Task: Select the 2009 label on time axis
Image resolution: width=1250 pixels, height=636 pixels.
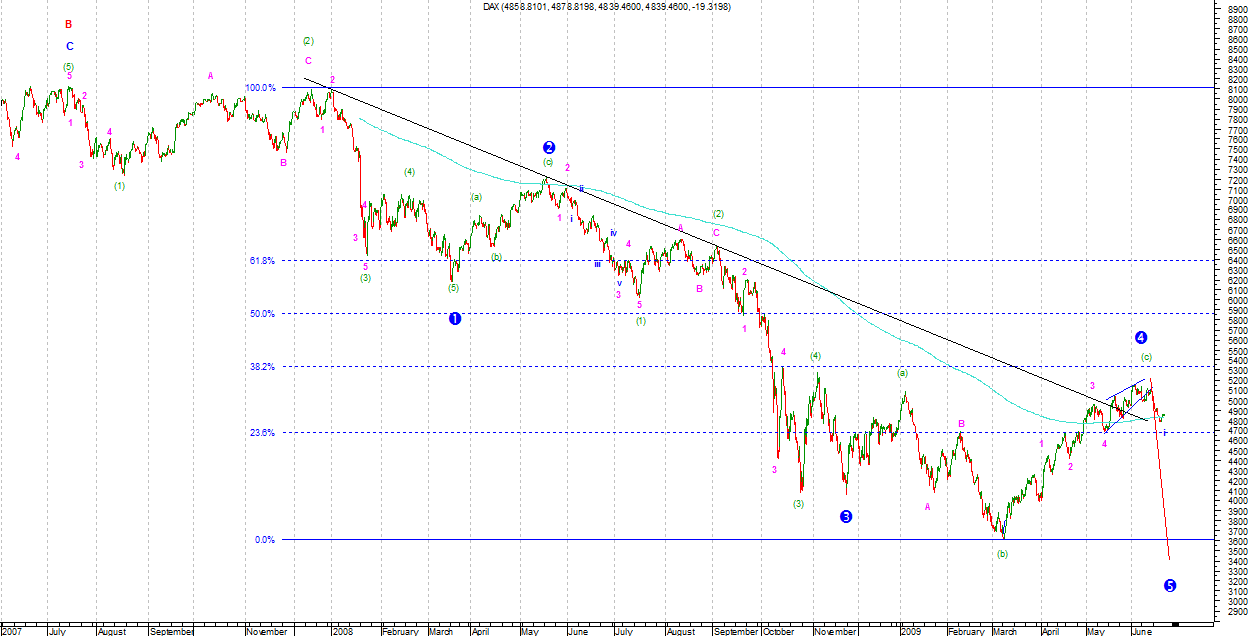Action: [909, 631]
